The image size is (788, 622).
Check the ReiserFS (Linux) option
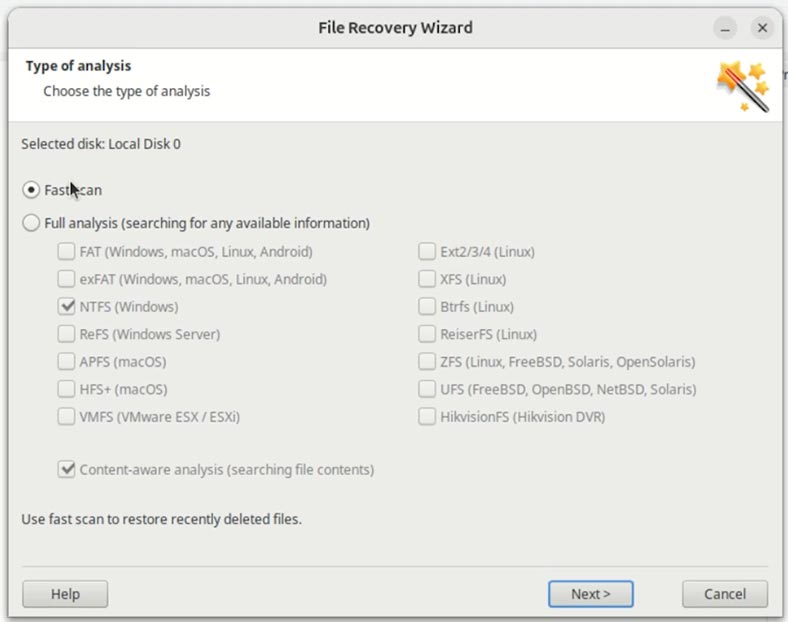(427, 334)
